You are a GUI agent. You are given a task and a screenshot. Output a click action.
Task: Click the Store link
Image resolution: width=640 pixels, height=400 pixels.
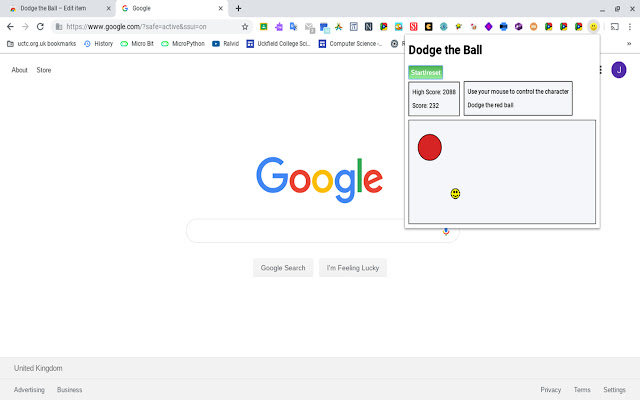(x=44, y=70)
